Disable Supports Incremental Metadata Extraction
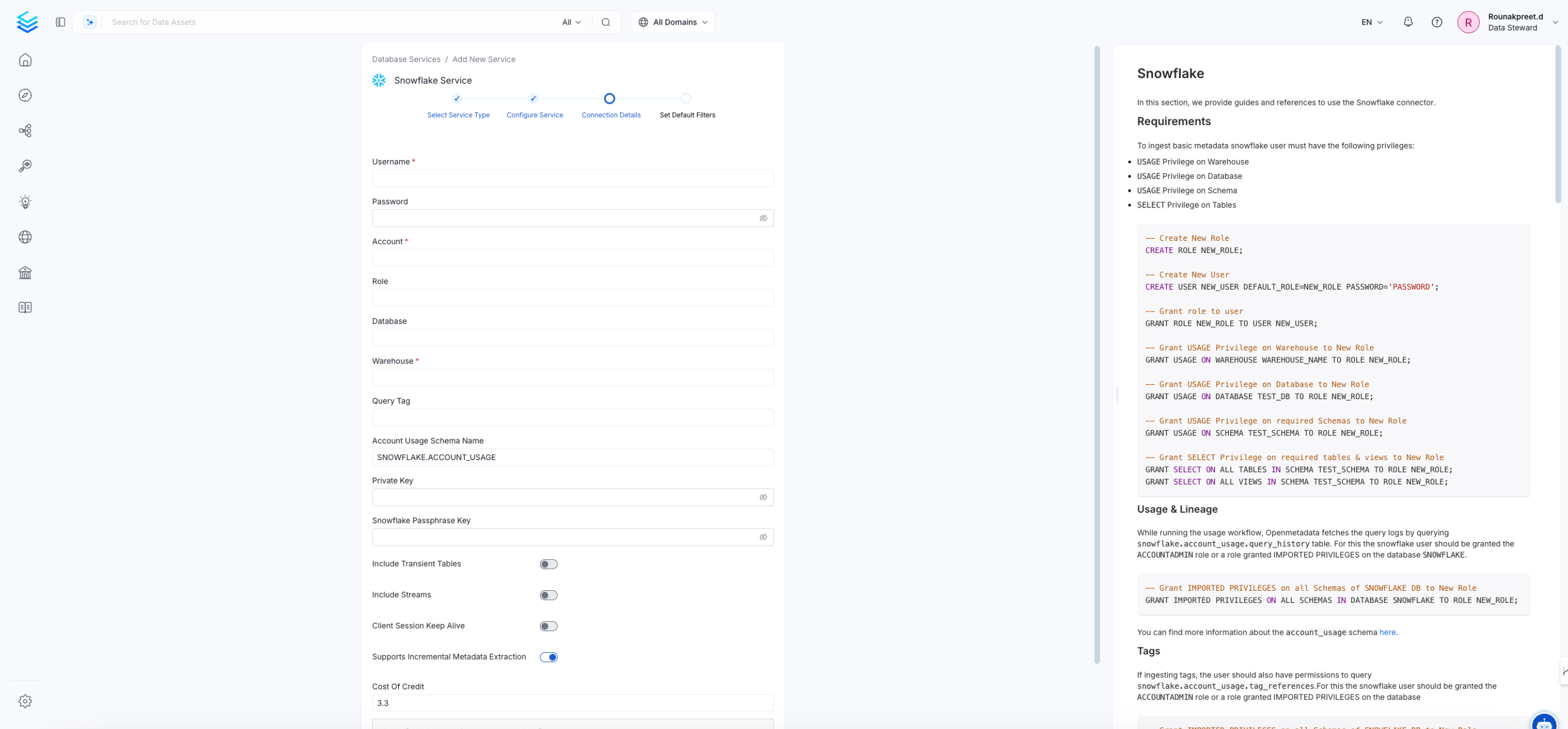The width and height of the screenshot is (1568, 729). coord(548,657)
